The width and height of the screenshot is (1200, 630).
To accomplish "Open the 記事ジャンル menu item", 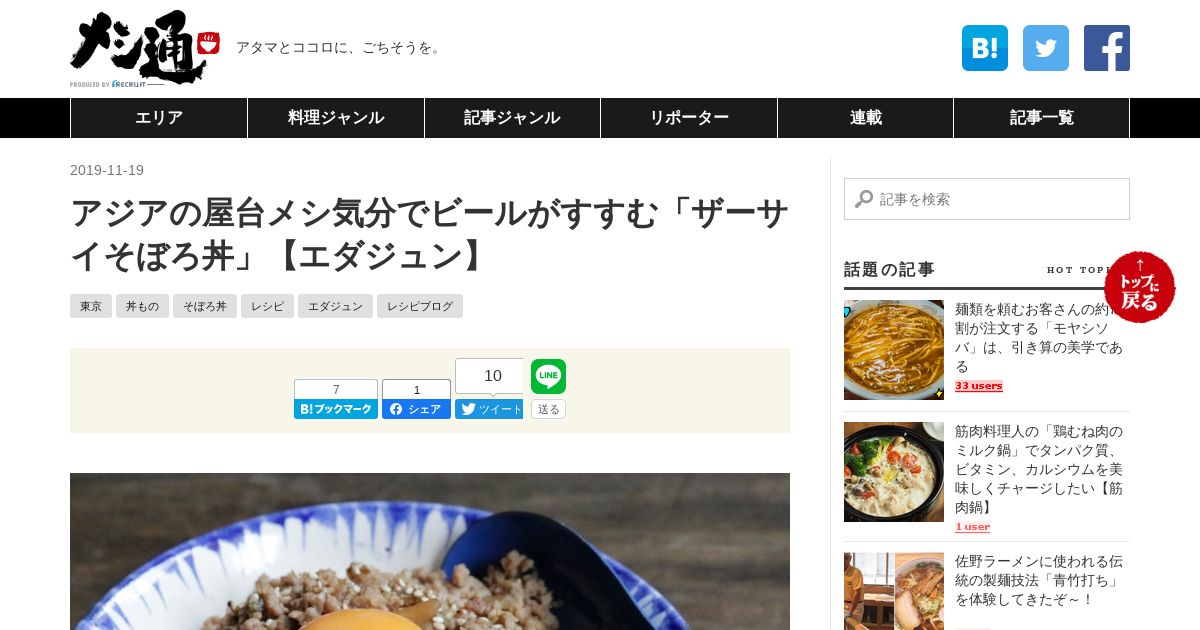I will (x=512, y=118).
